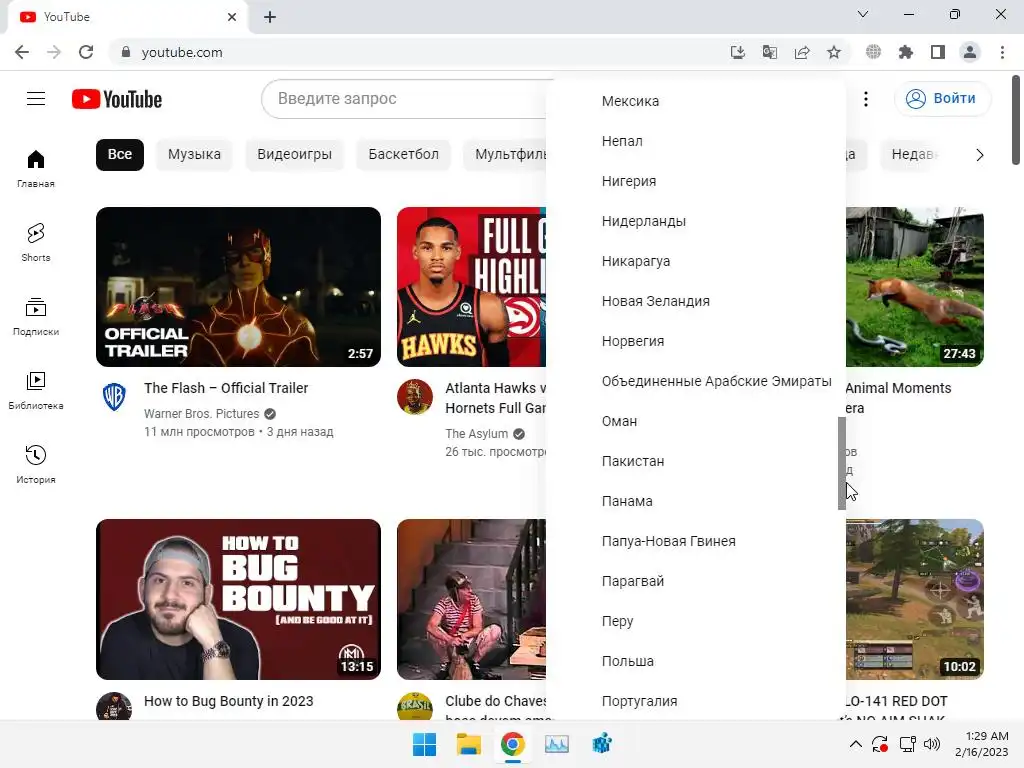
Task: Select the Все chip
Action: [120, 155]
